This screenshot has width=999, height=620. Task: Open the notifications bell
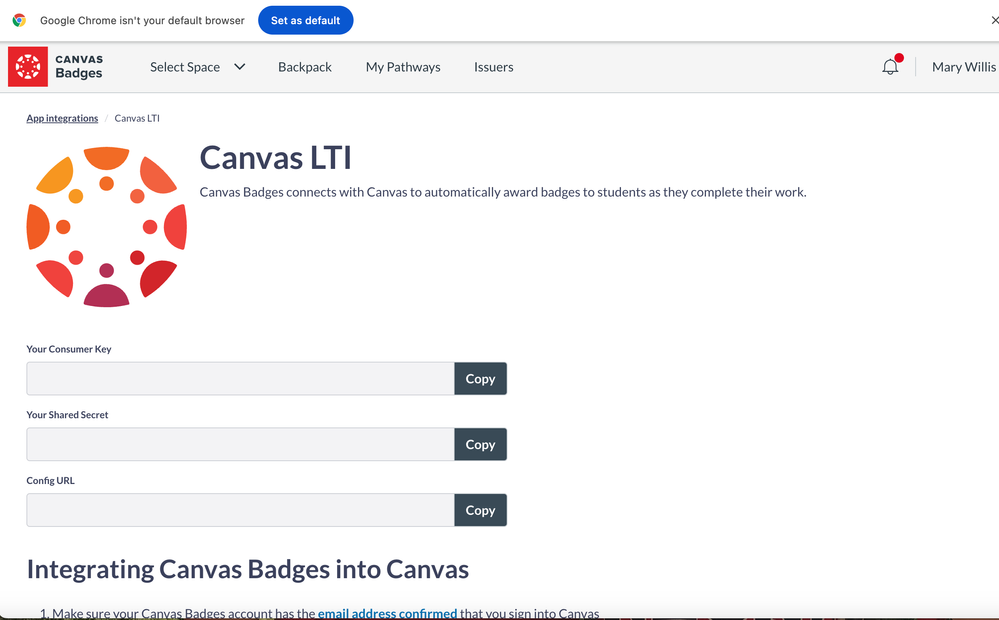890,67
